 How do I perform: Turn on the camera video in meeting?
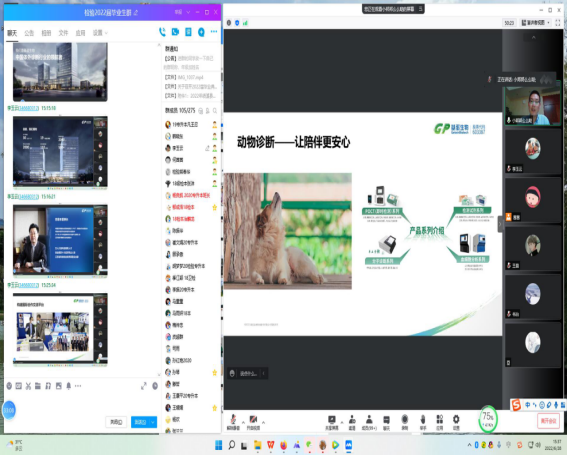click(253, 422)
